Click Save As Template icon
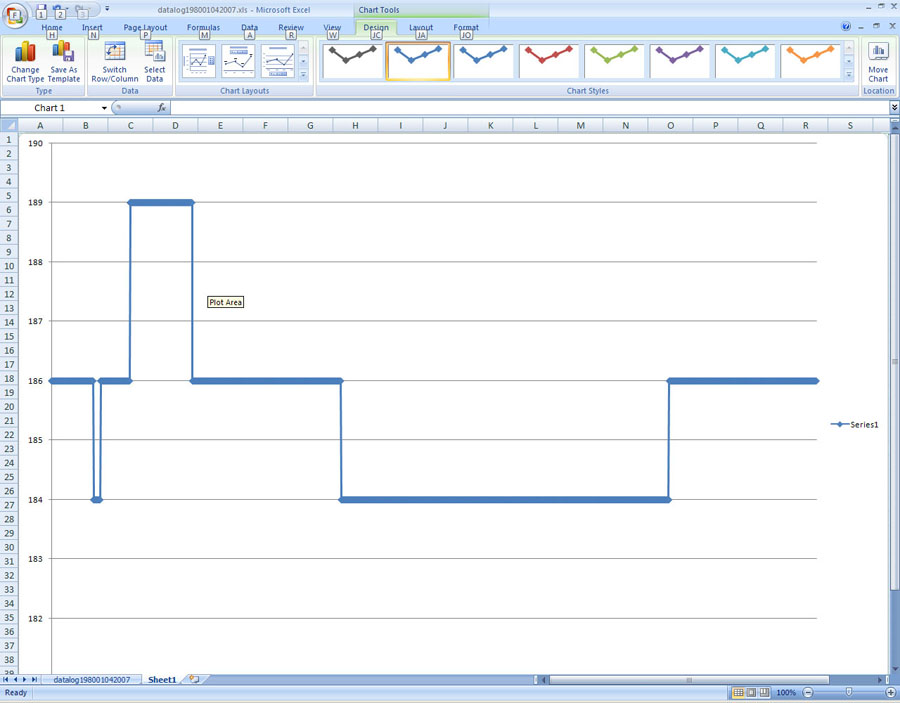 click(64, 61)
